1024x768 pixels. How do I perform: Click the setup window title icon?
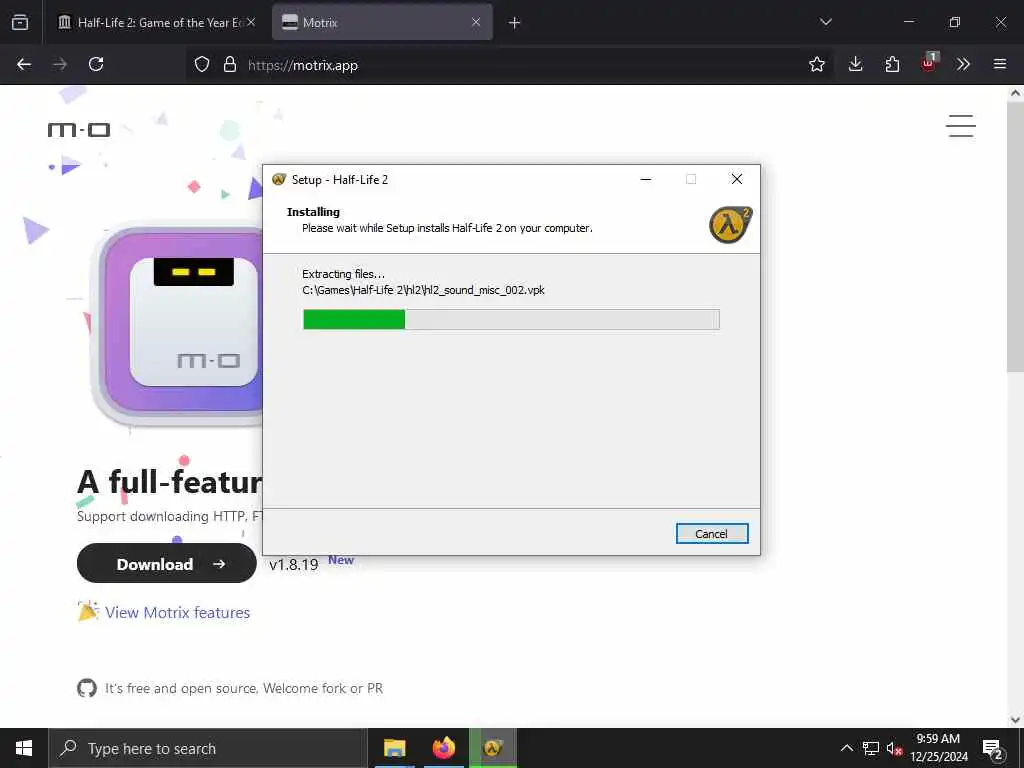[x=279, y=180]
